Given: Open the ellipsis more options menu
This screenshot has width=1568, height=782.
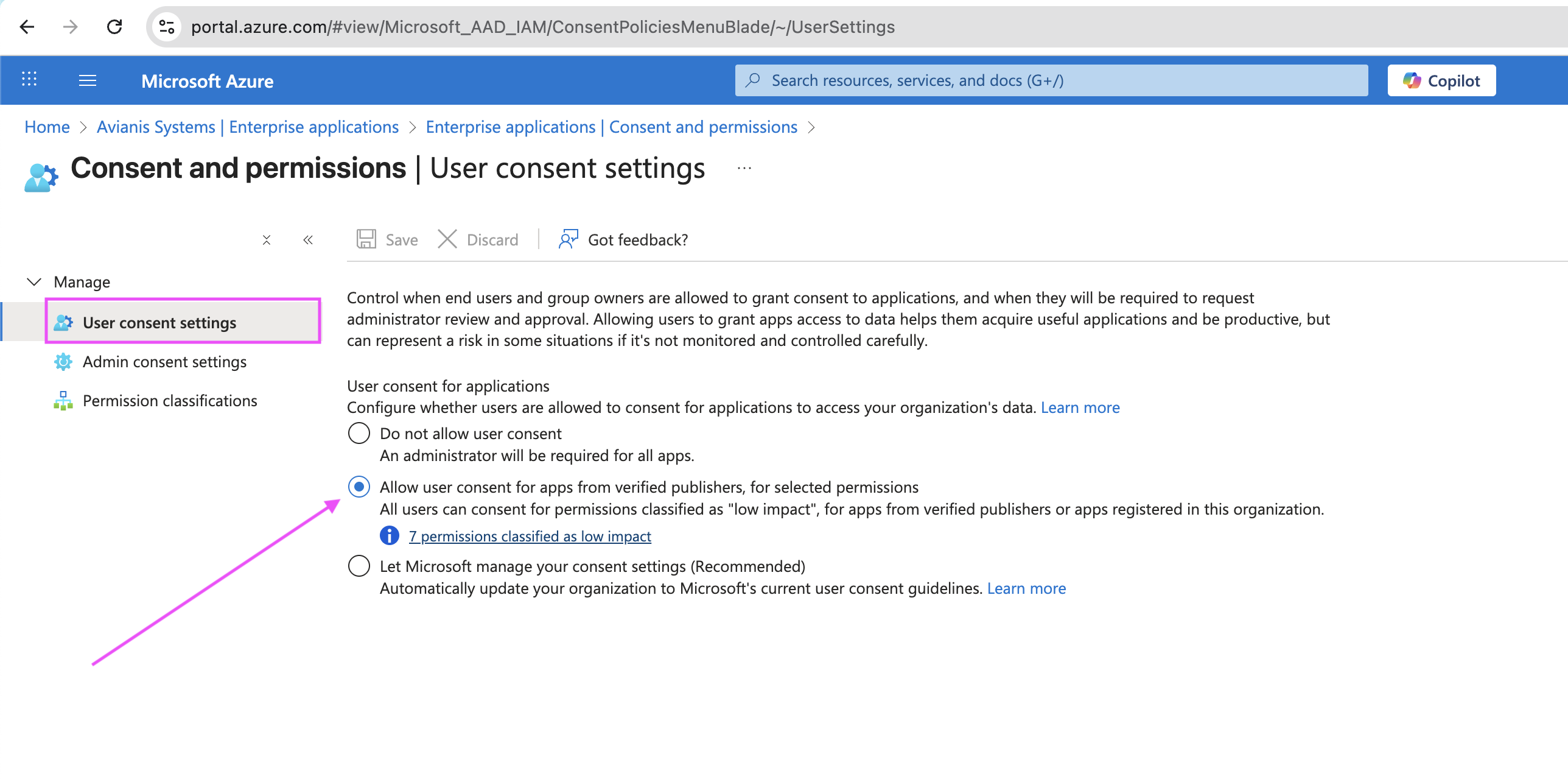Looking at the screenshot, I should pos(744,169).
